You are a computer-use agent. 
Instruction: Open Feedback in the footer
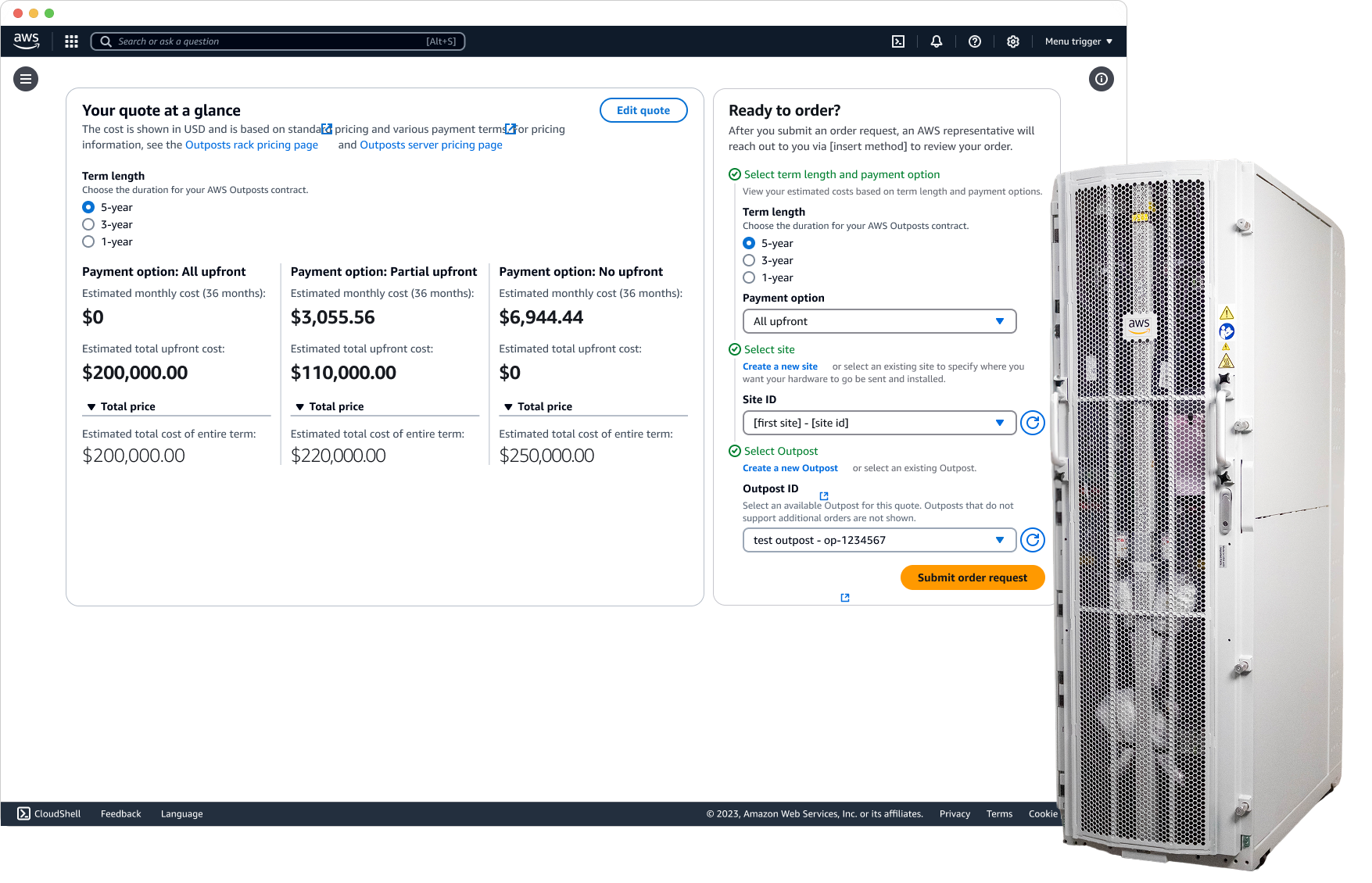pos(121,813)
